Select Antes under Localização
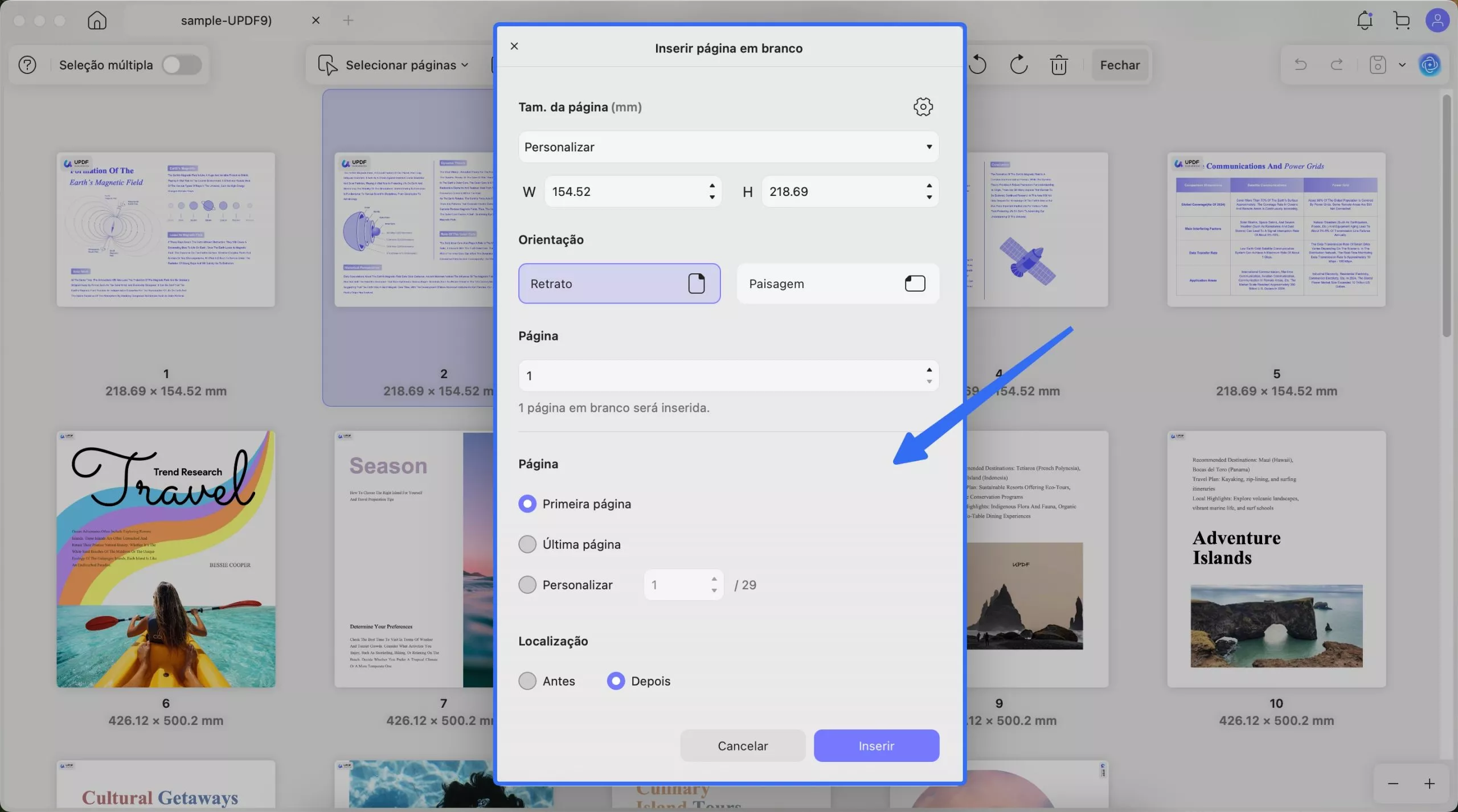The image size is (1458, 812). 527,680
